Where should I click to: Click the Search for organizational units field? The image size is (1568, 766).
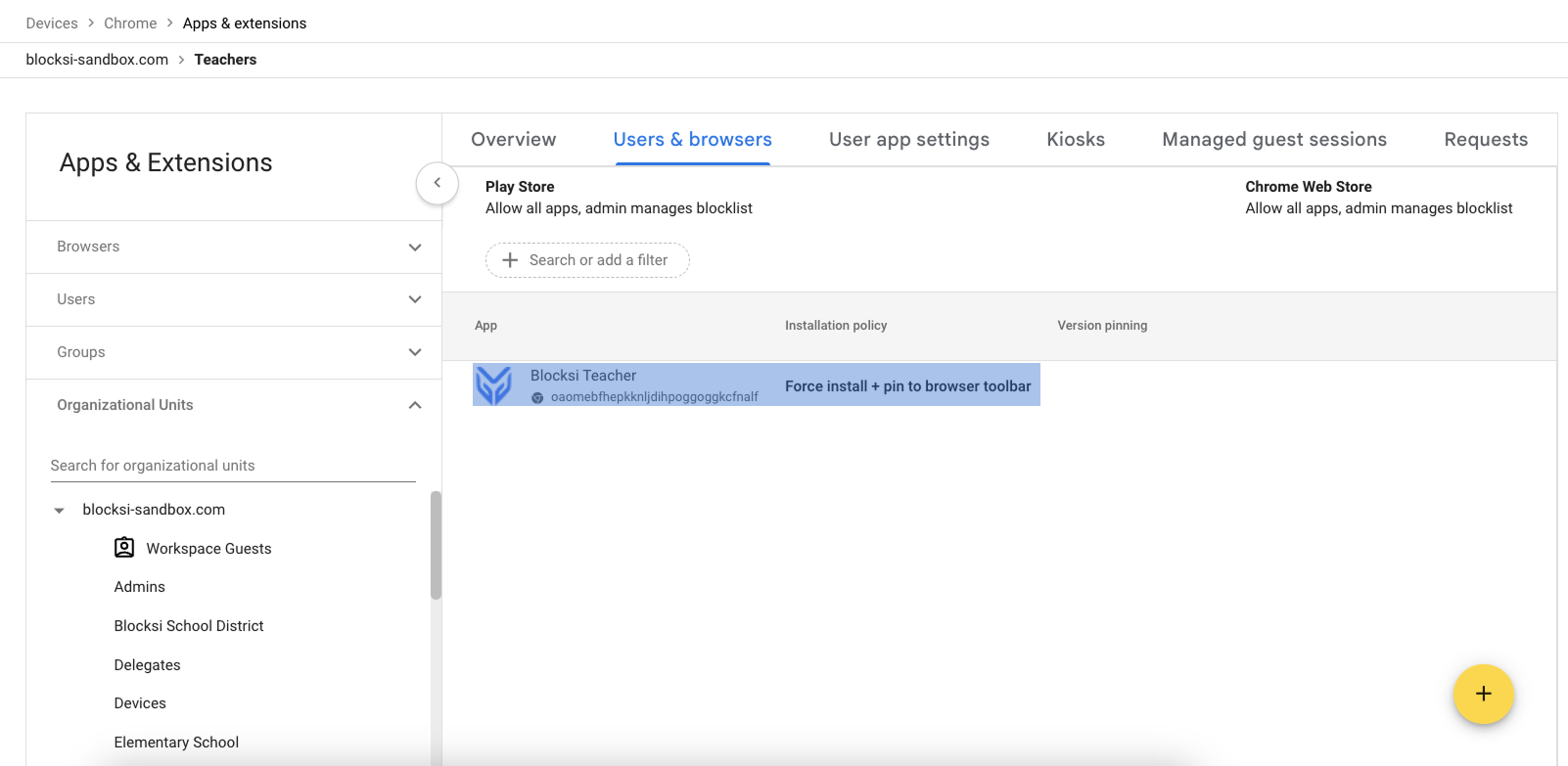pyautogui.click(x=233, y=466)
